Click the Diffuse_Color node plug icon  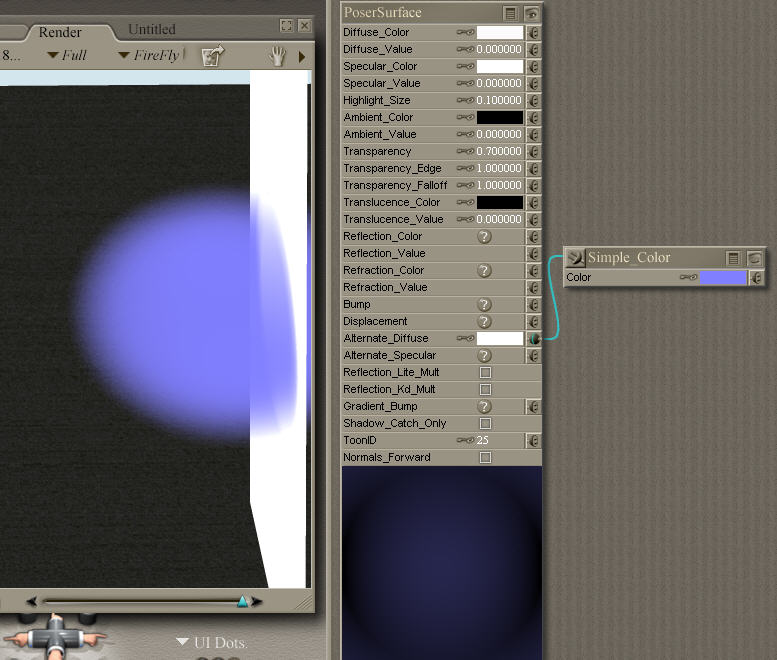[533, 33]
